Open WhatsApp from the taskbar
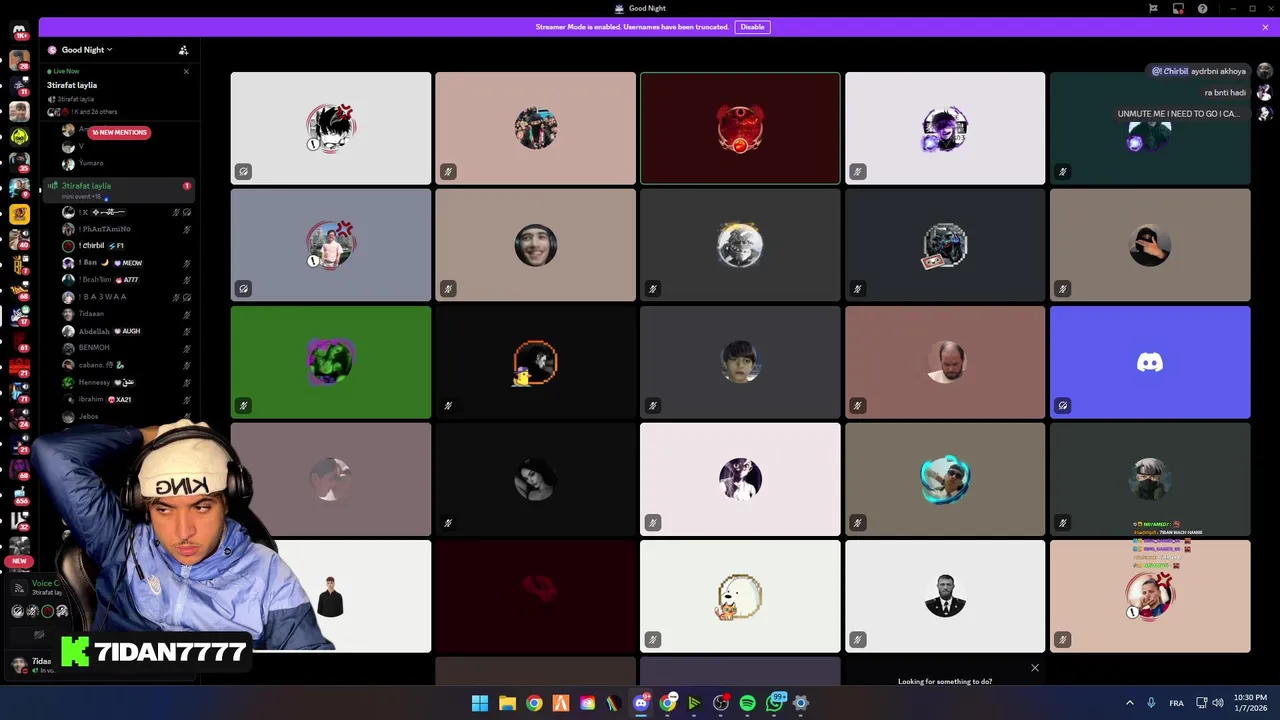 pyautogui.click(x=774, y=703)
